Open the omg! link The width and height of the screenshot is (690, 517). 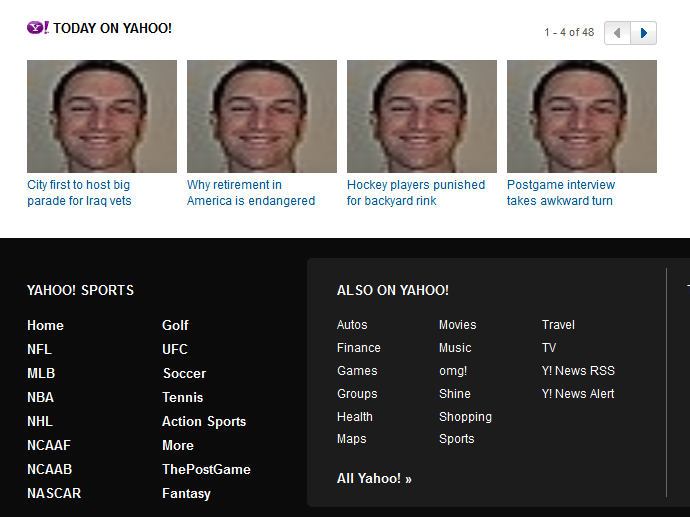453,371
